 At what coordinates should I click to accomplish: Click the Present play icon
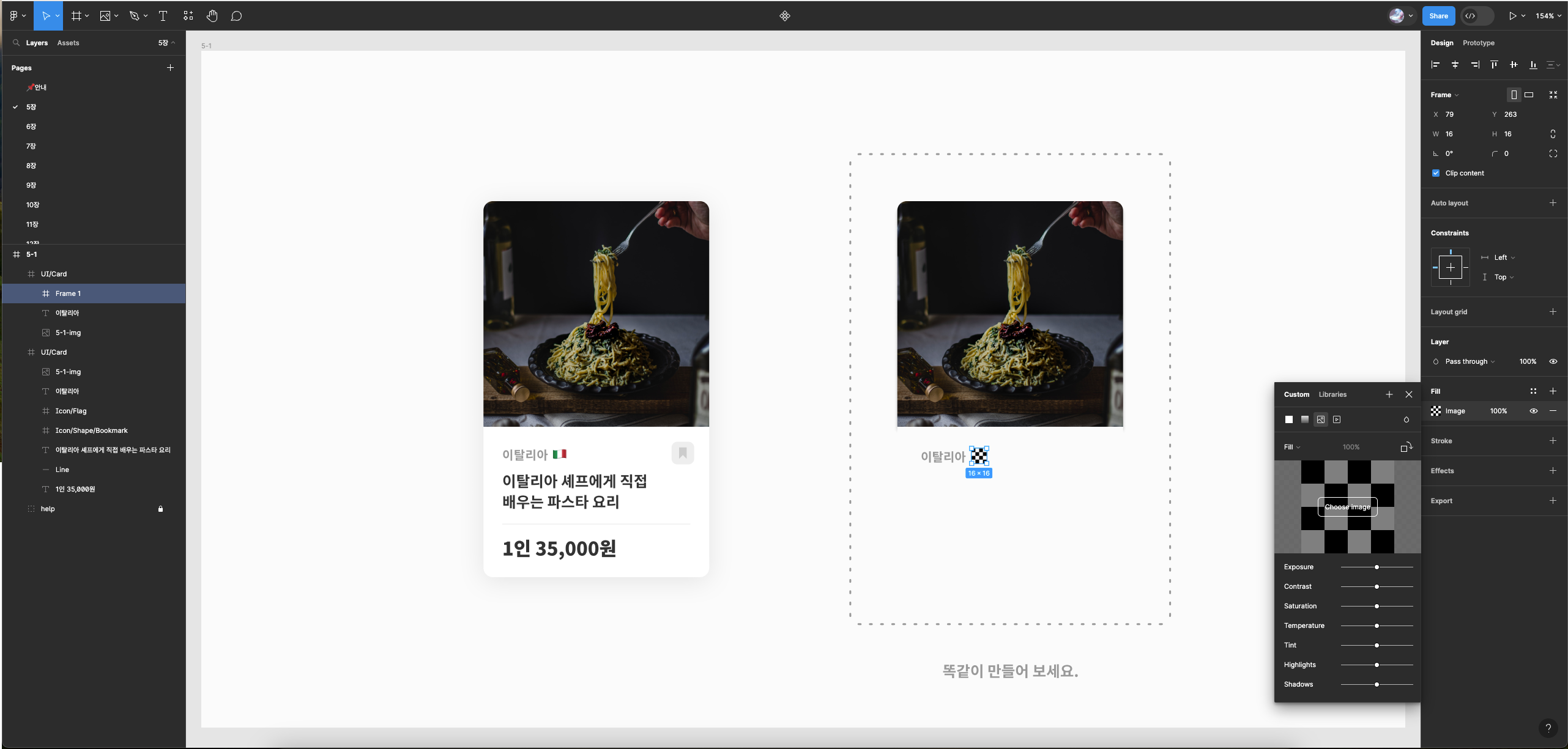[1512, 16]
